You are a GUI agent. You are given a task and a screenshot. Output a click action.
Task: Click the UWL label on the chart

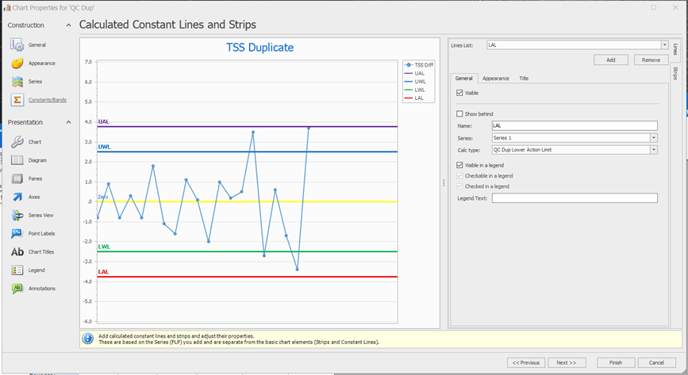[104, 147]
